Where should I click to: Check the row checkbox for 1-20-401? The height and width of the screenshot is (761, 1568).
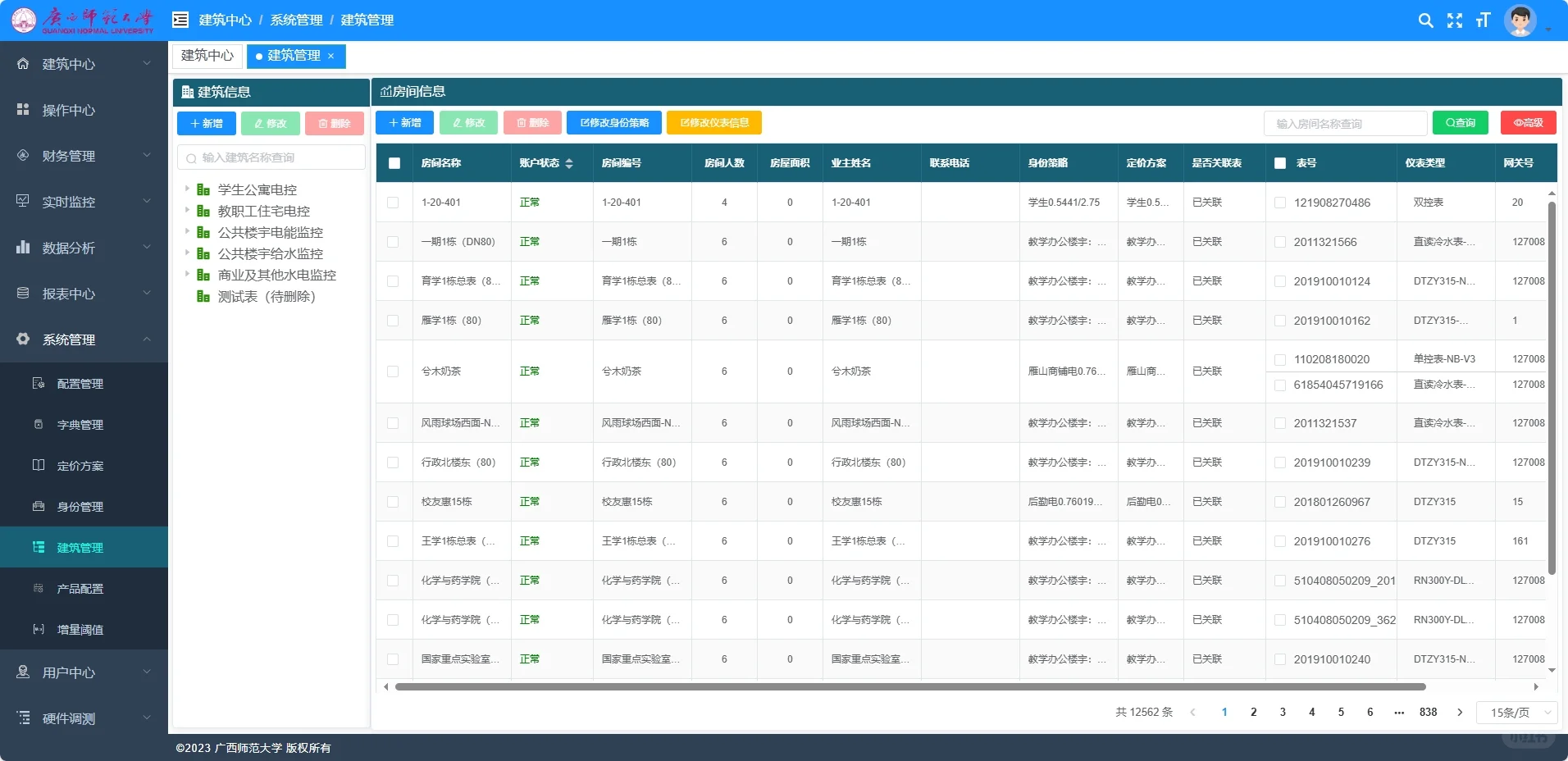393,203
